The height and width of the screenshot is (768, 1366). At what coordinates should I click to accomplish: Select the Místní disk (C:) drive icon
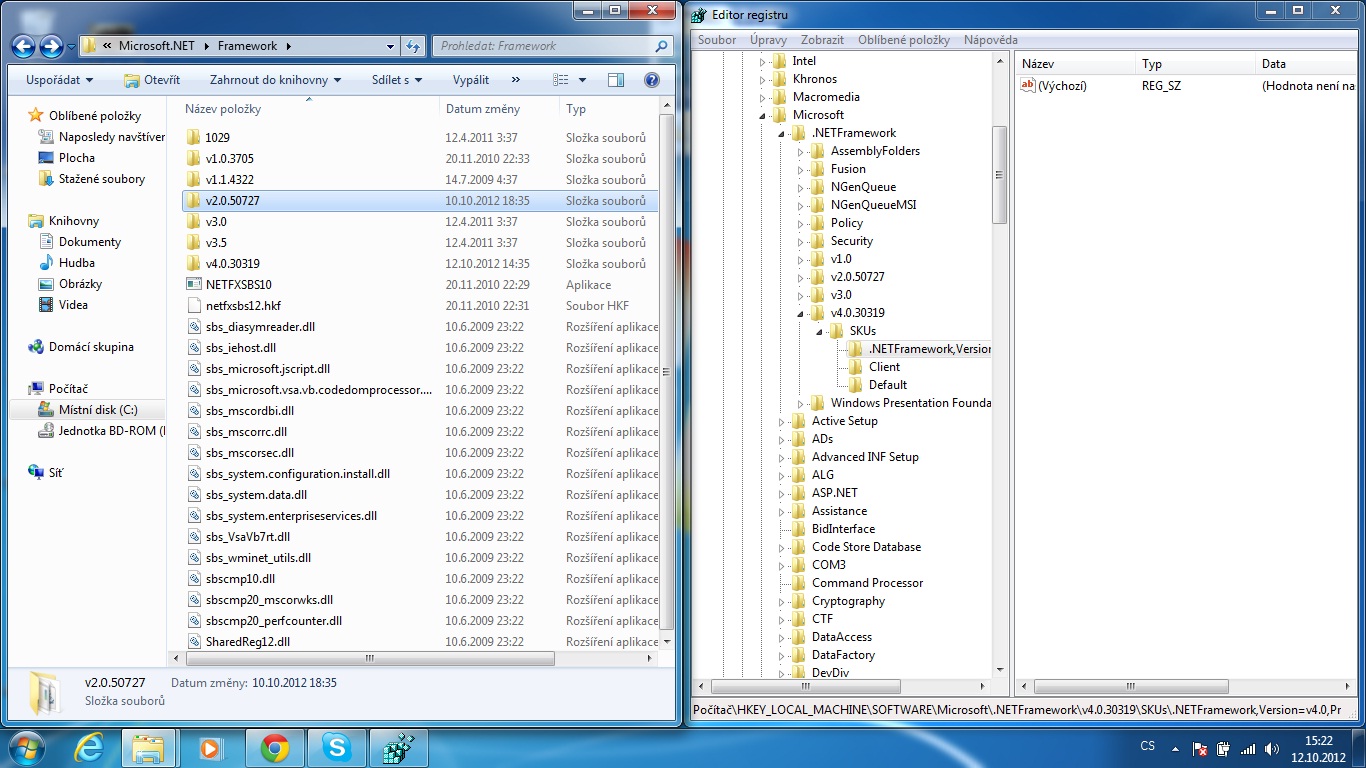pyautogui.click(x=46, y=410)
